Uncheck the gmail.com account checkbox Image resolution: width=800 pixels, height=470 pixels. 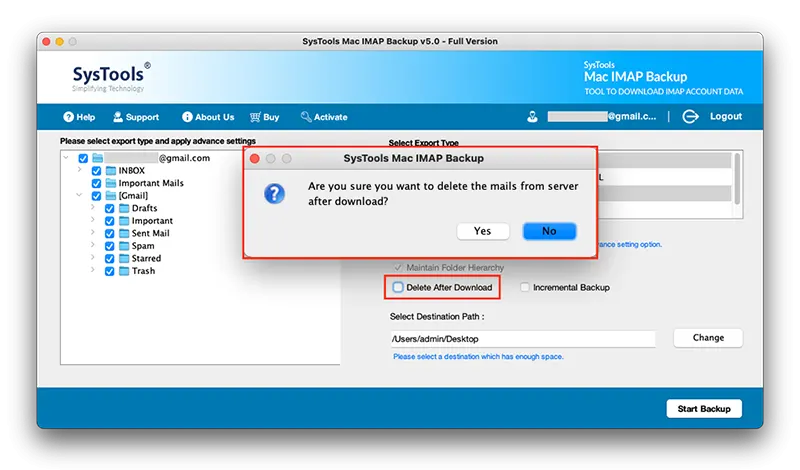pos(83,158)
